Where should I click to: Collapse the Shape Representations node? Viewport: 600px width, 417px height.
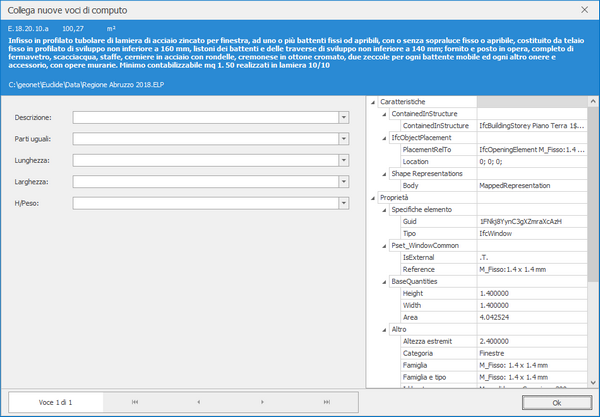tap(385, 174)
